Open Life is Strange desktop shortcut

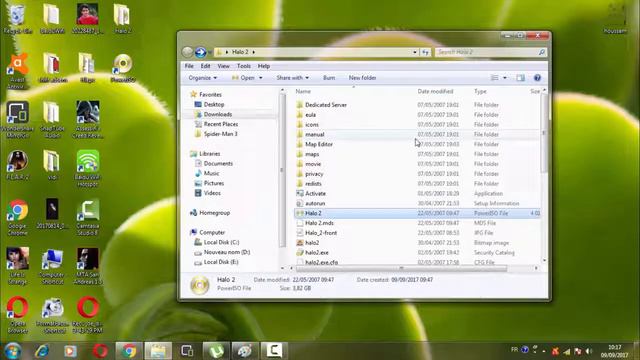pos(17,266)
